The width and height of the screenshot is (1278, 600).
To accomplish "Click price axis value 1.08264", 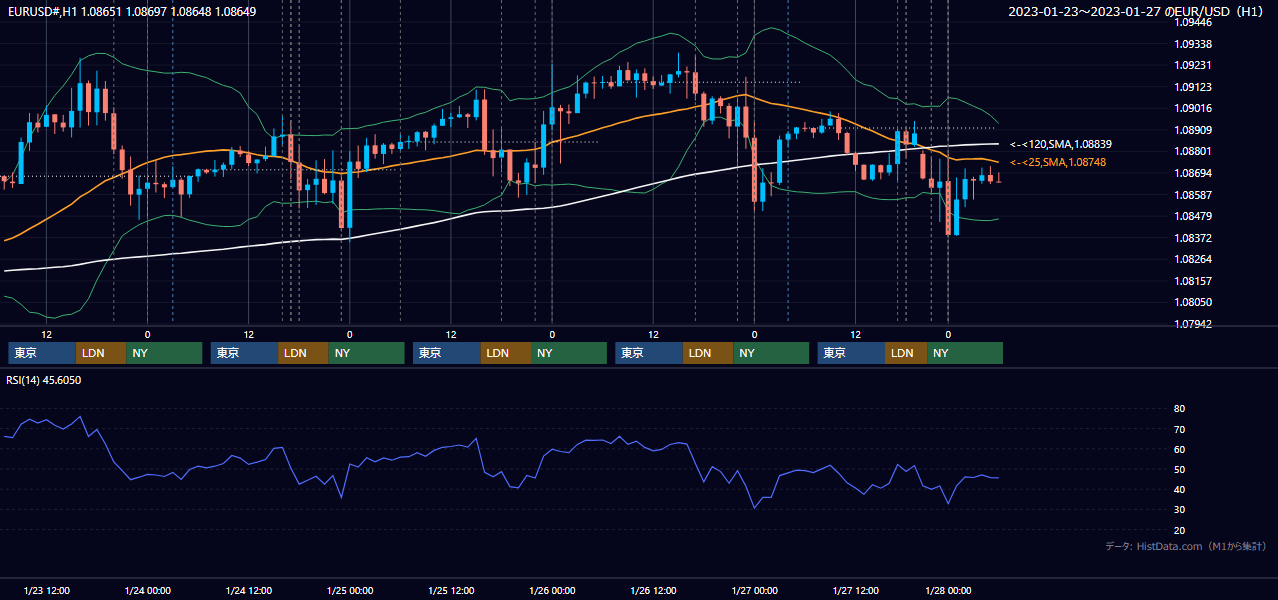I will 1192,259.
